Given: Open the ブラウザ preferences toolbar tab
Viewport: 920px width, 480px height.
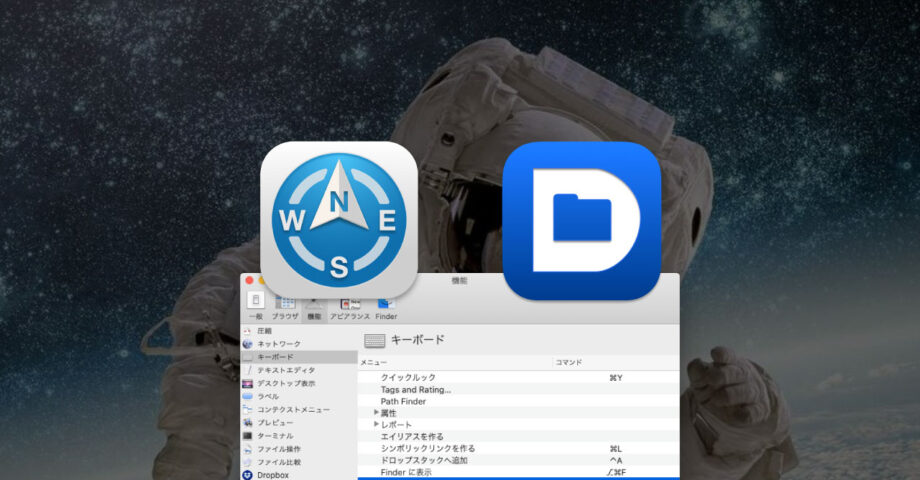Looking at the screenshot, I should [x=285, y=308].
